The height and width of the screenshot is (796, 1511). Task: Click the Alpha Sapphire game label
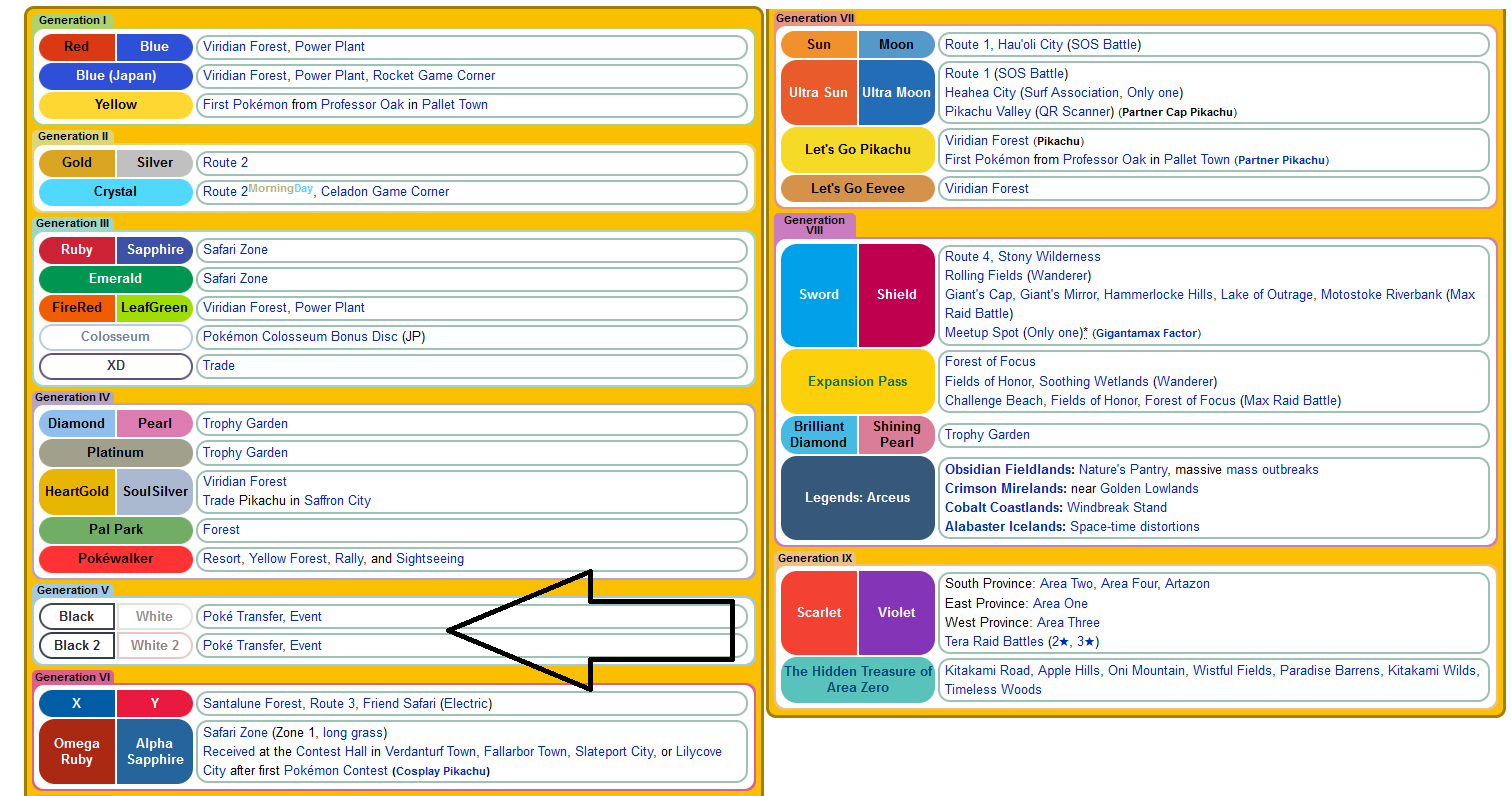pos(155,752)
